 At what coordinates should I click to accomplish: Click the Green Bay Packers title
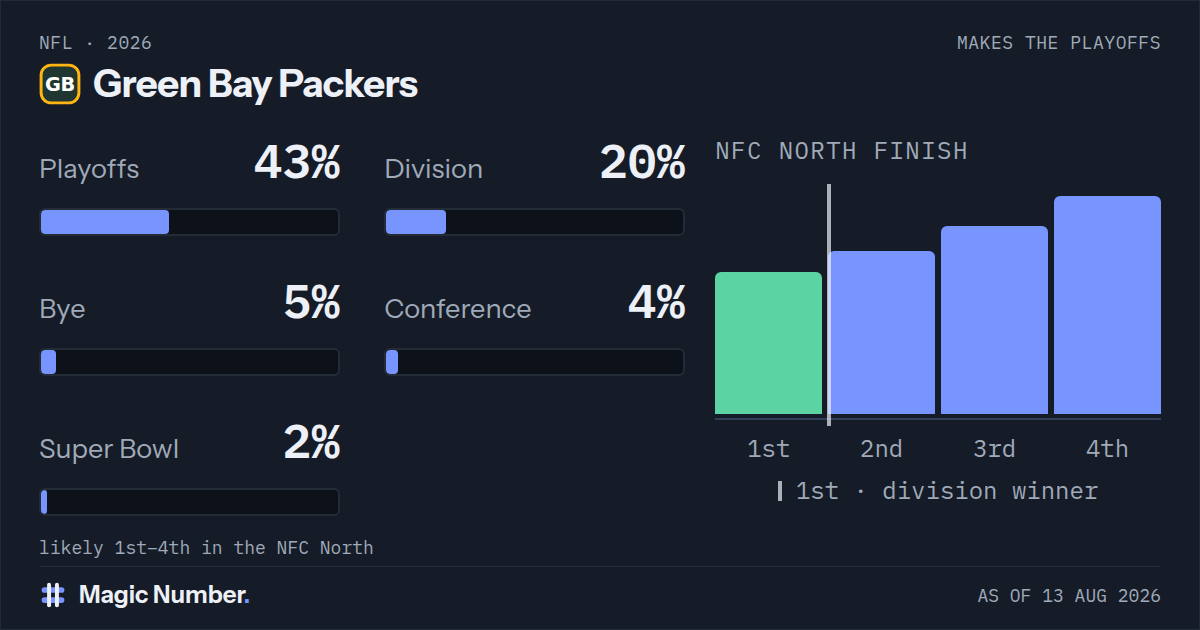(255, 85)
